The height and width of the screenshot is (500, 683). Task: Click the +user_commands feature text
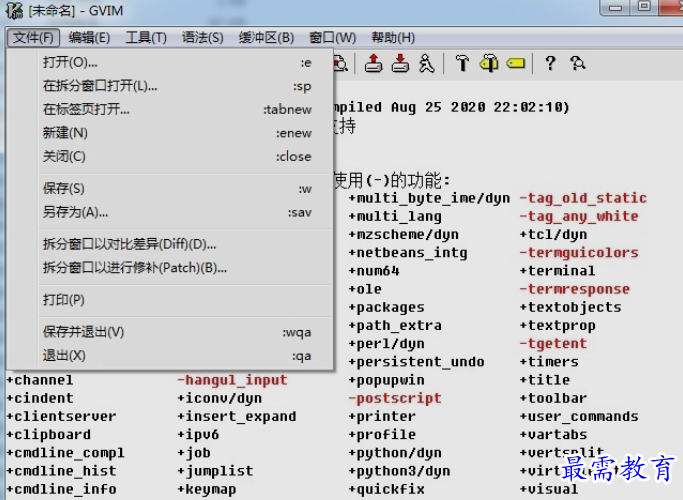click(x=579, y=417)
